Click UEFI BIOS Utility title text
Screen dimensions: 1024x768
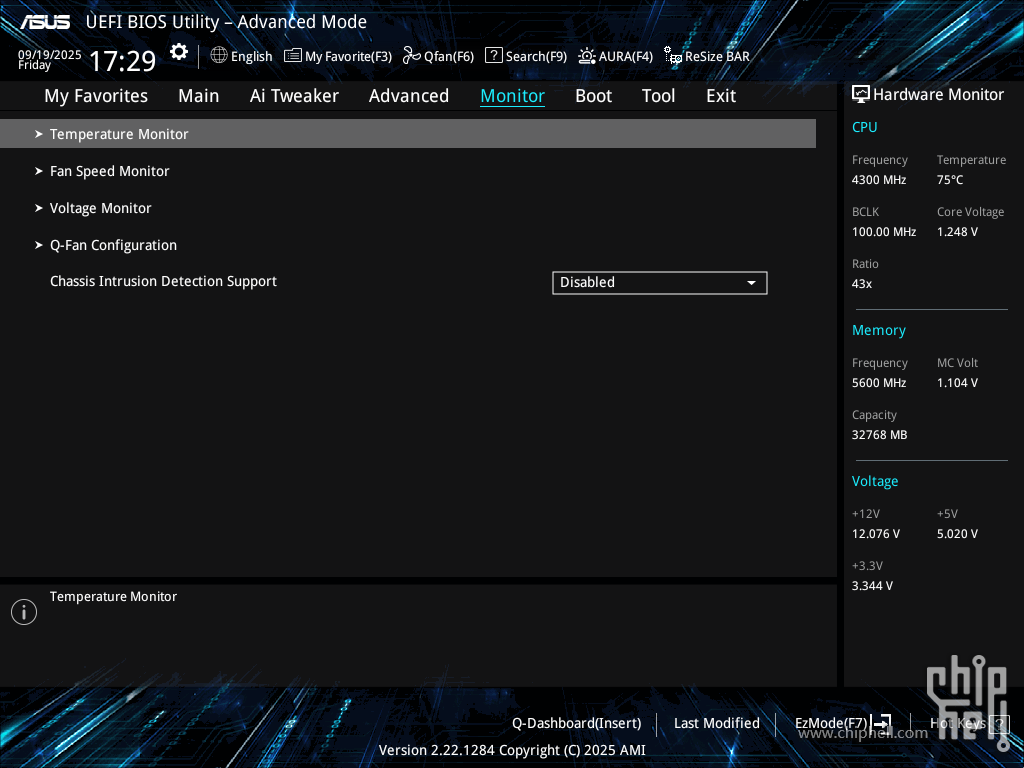pyautogui.click(x=226, y=22)
